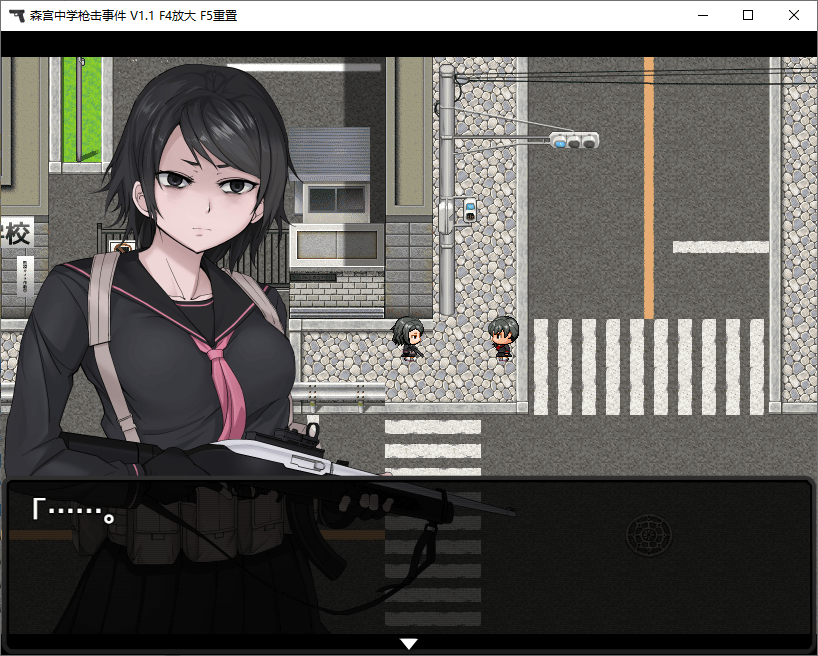Click the red-shirted boy sprite on sidewalk
Image resolution: width=818 pixels, height=656 pixels.
click(x=501, y=337)
